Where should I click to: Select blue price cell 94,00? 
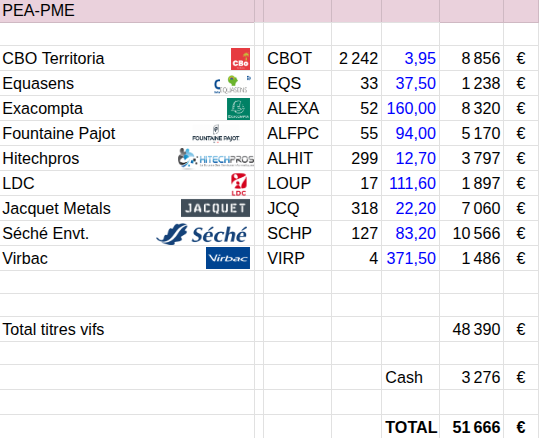(410, 133)
